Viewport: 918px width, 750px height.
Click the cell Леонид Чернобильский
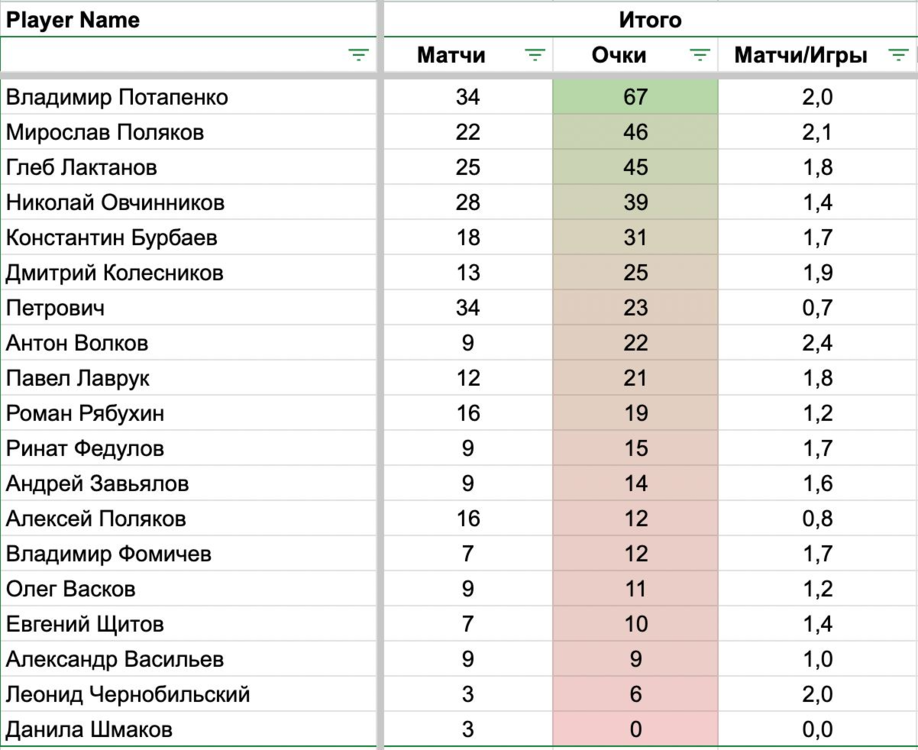pos(128,694)
